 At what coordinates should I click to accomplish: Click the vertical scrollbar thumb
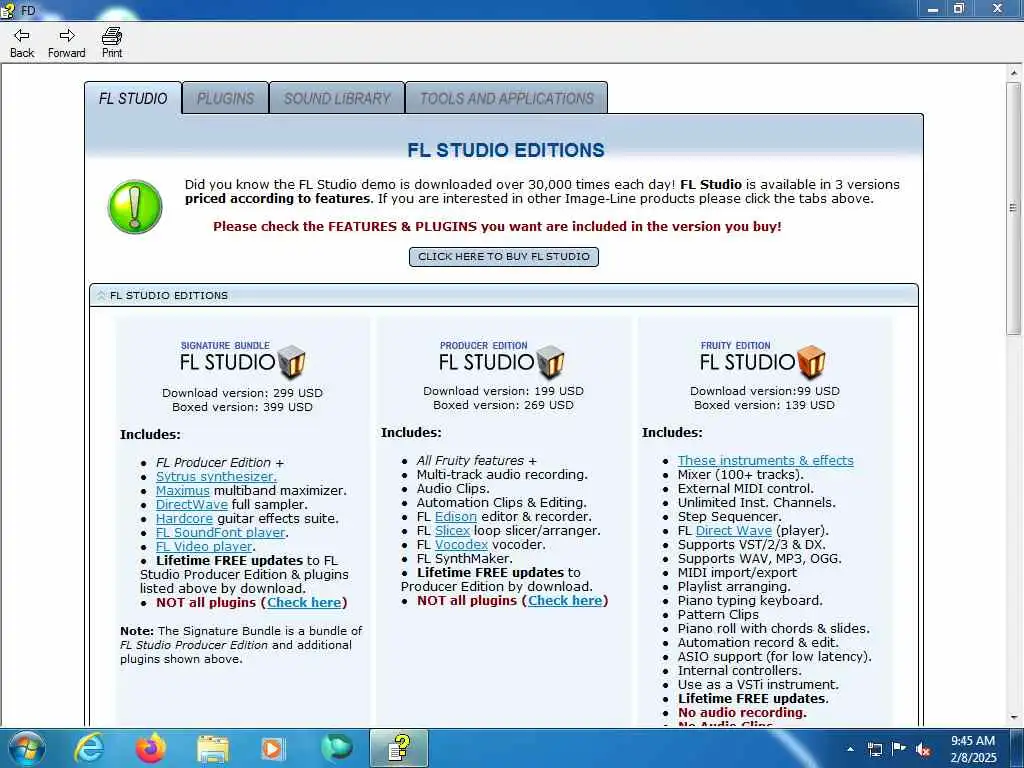click(x=1013, y=208)
